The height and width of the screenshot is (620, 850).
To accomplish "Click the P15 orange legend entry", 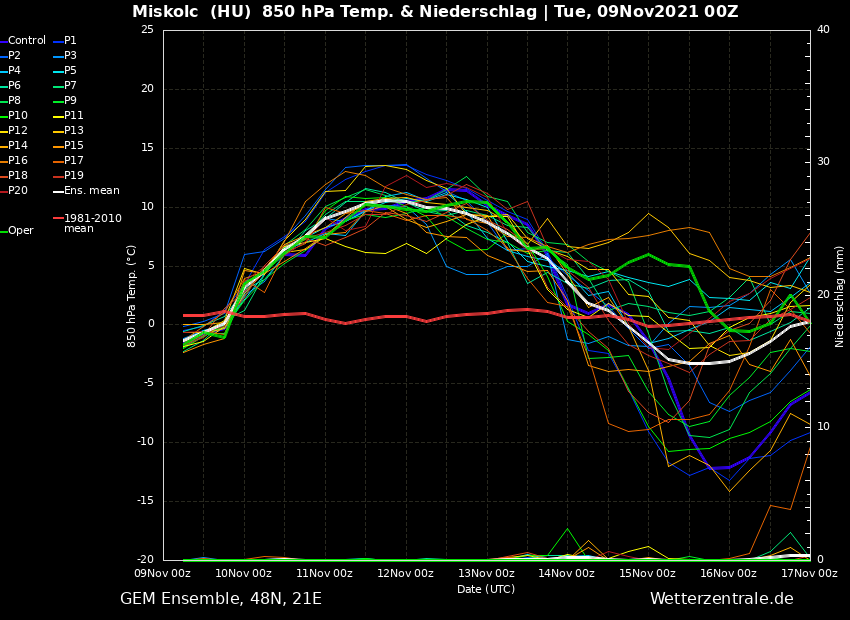I will pyautogui.click(x=74, y=146).
